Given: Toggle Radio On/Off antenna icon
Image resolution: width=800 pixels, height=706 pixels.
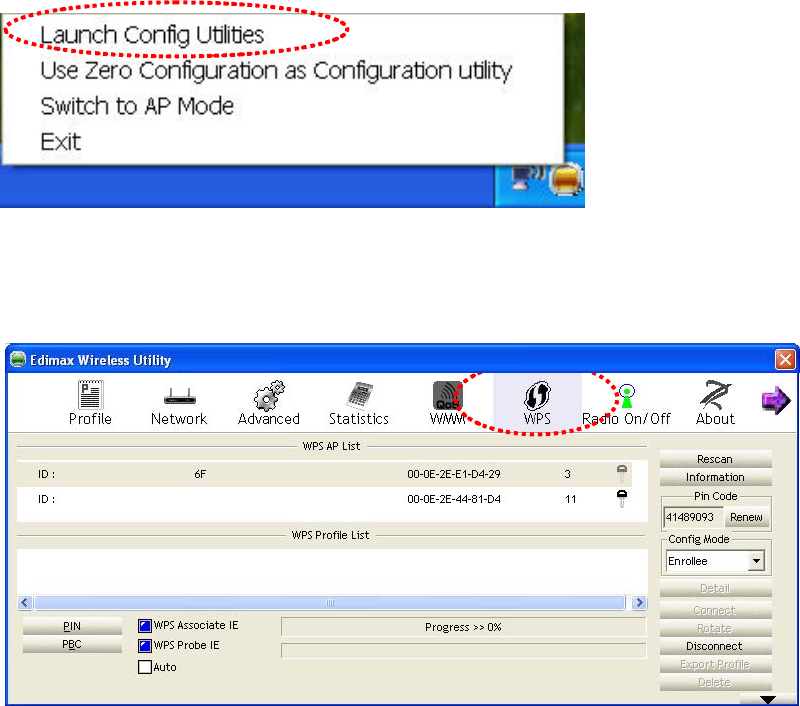Looking at the screenshot, I should pos(627,396).
